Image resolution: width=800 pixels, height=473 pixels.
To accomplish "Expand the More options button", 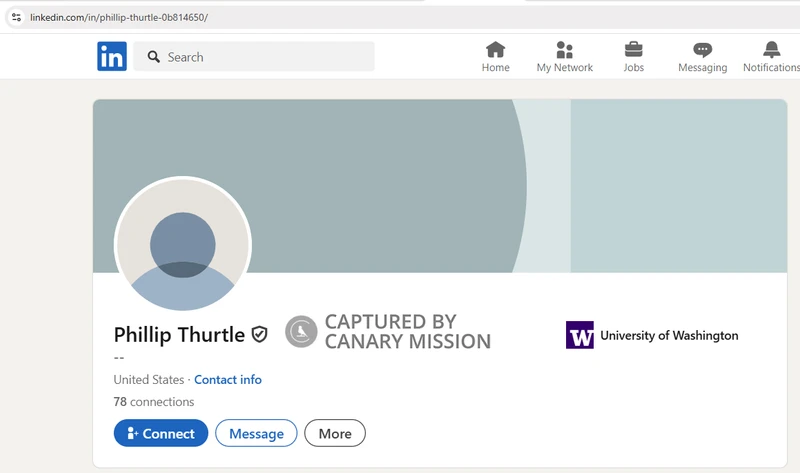I will [335, 433].
